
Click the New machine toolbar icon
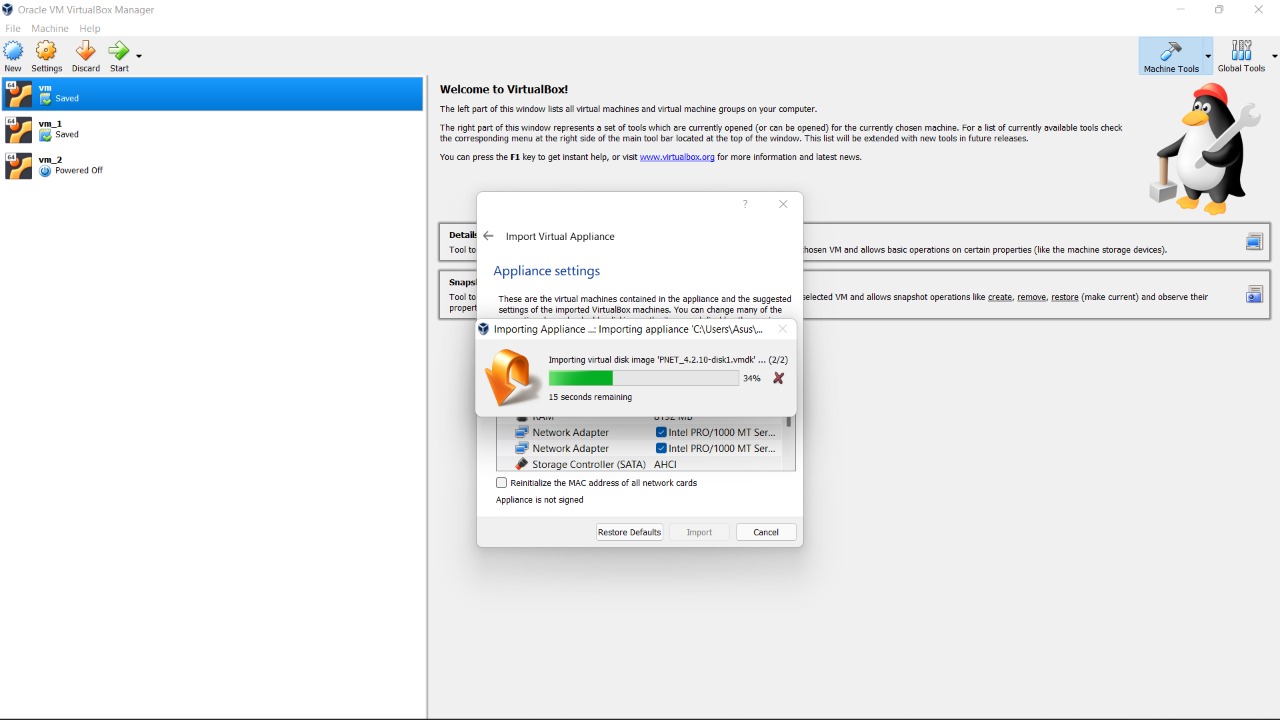click(13, 56)
